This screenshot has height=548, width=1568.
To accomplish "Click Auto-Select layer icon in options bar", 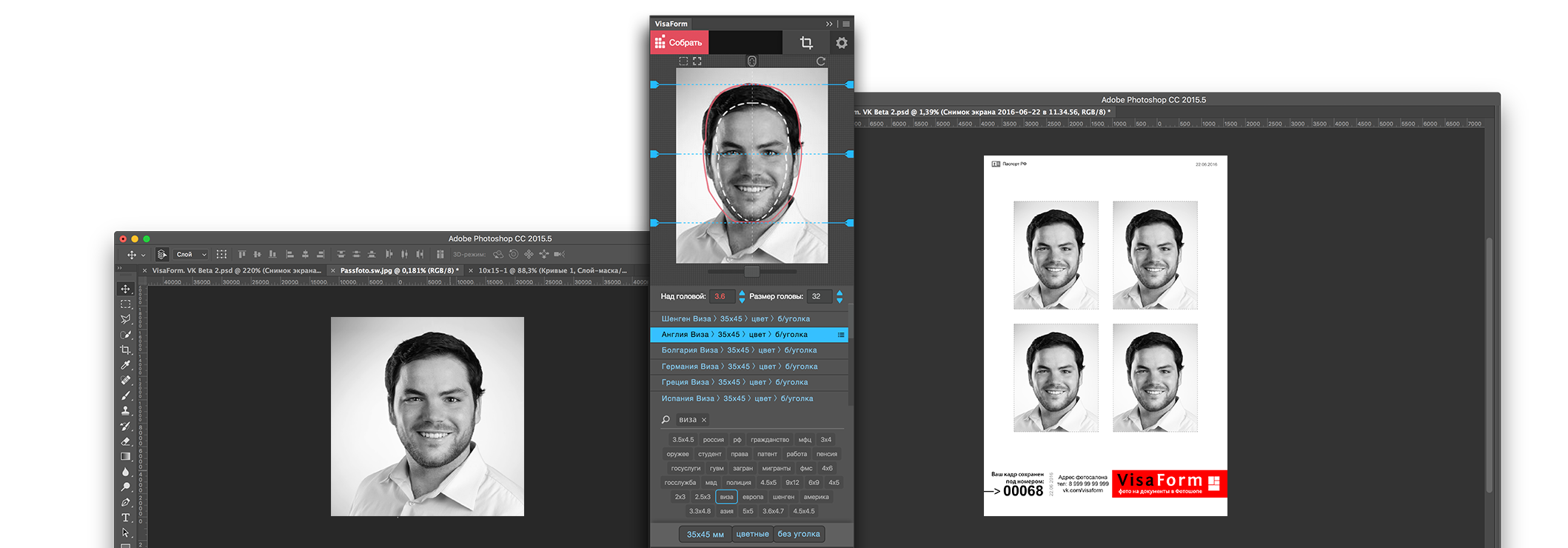I will pyautogui.click(x=162, y=254).
